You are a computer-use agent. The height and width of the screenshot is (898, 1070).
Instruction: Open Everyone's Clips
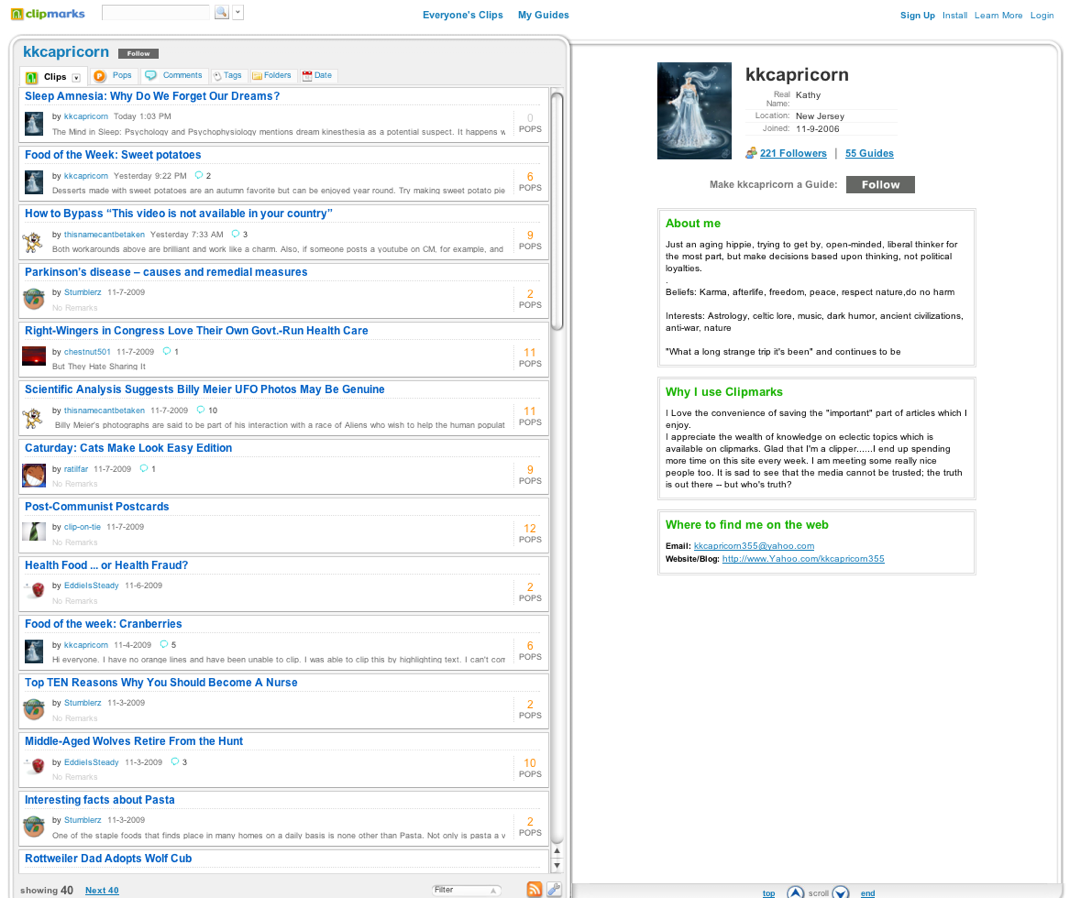[x=463, y=15]
